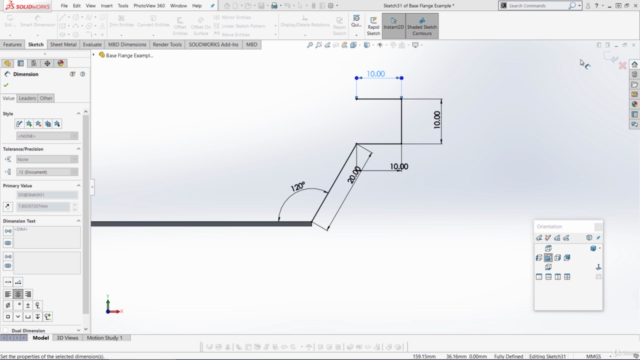
Task: Insert the plus/minus symbol button
Action: [28, 305]
